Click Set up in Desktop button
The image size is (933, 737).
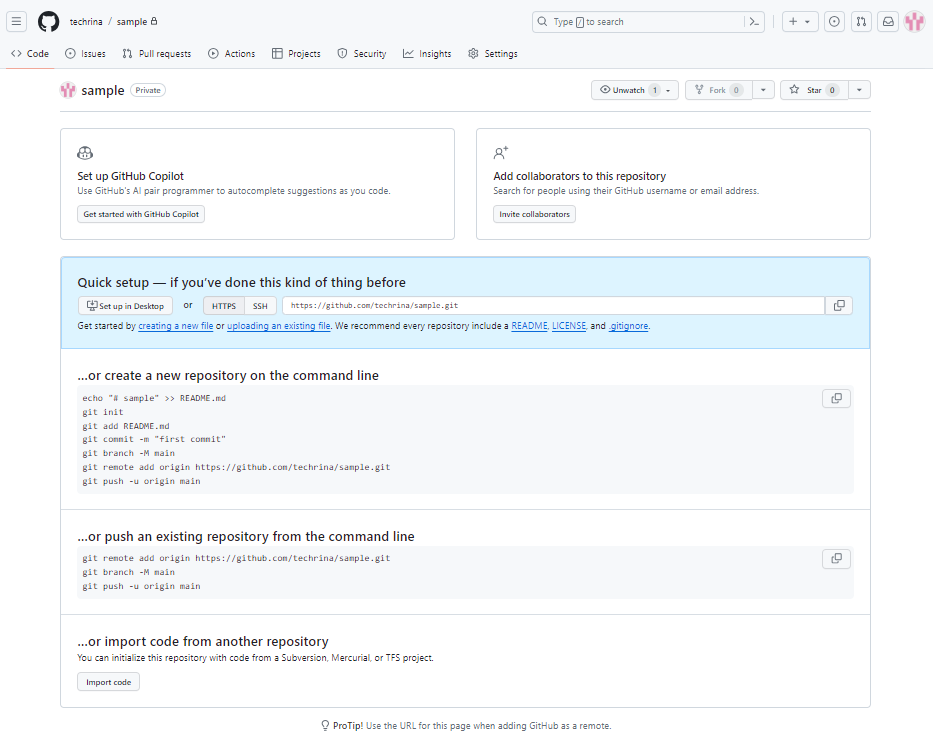click(x=126, y=306)
